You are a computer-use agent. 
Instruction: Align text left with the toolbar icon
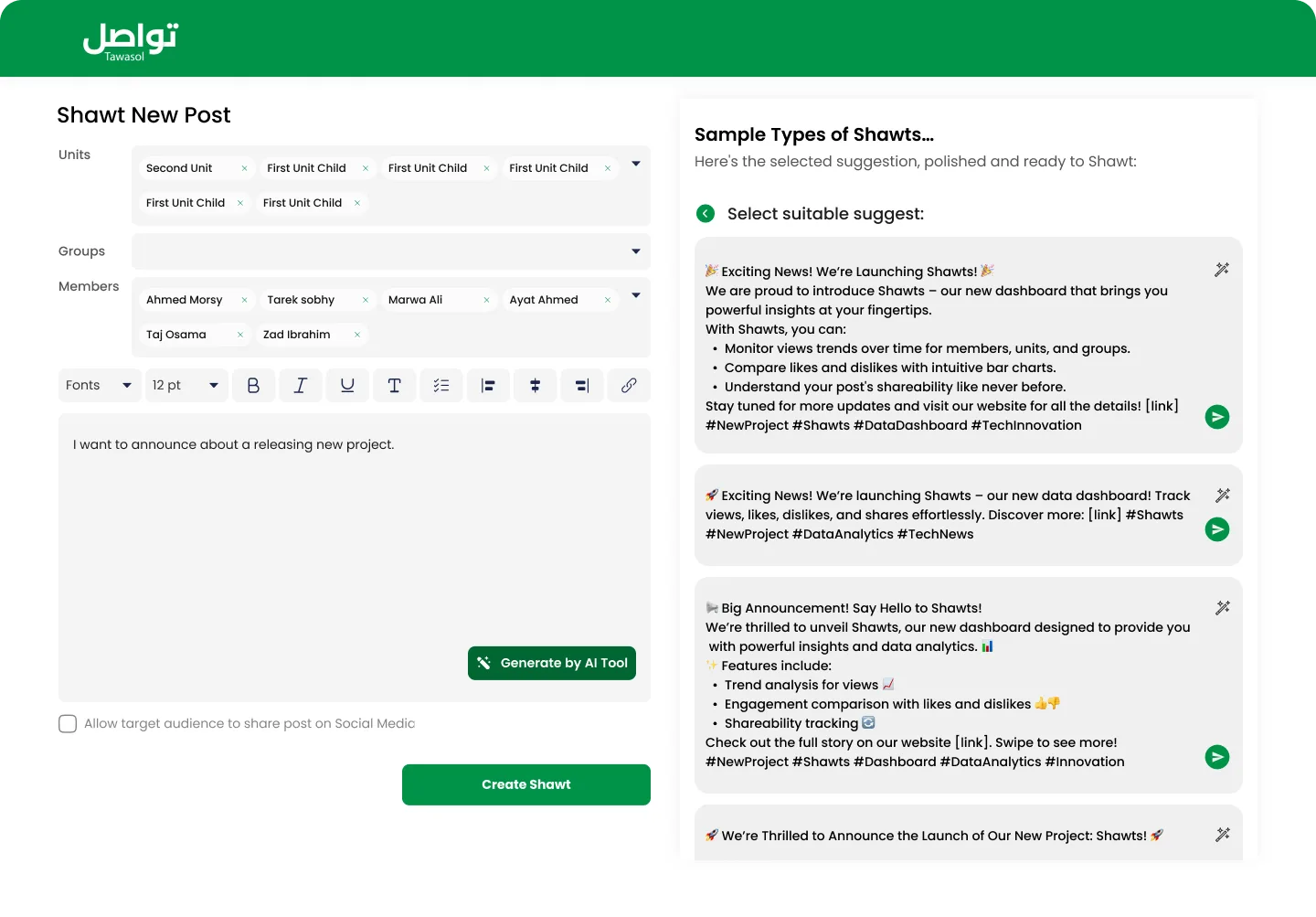tap(488, 386)
